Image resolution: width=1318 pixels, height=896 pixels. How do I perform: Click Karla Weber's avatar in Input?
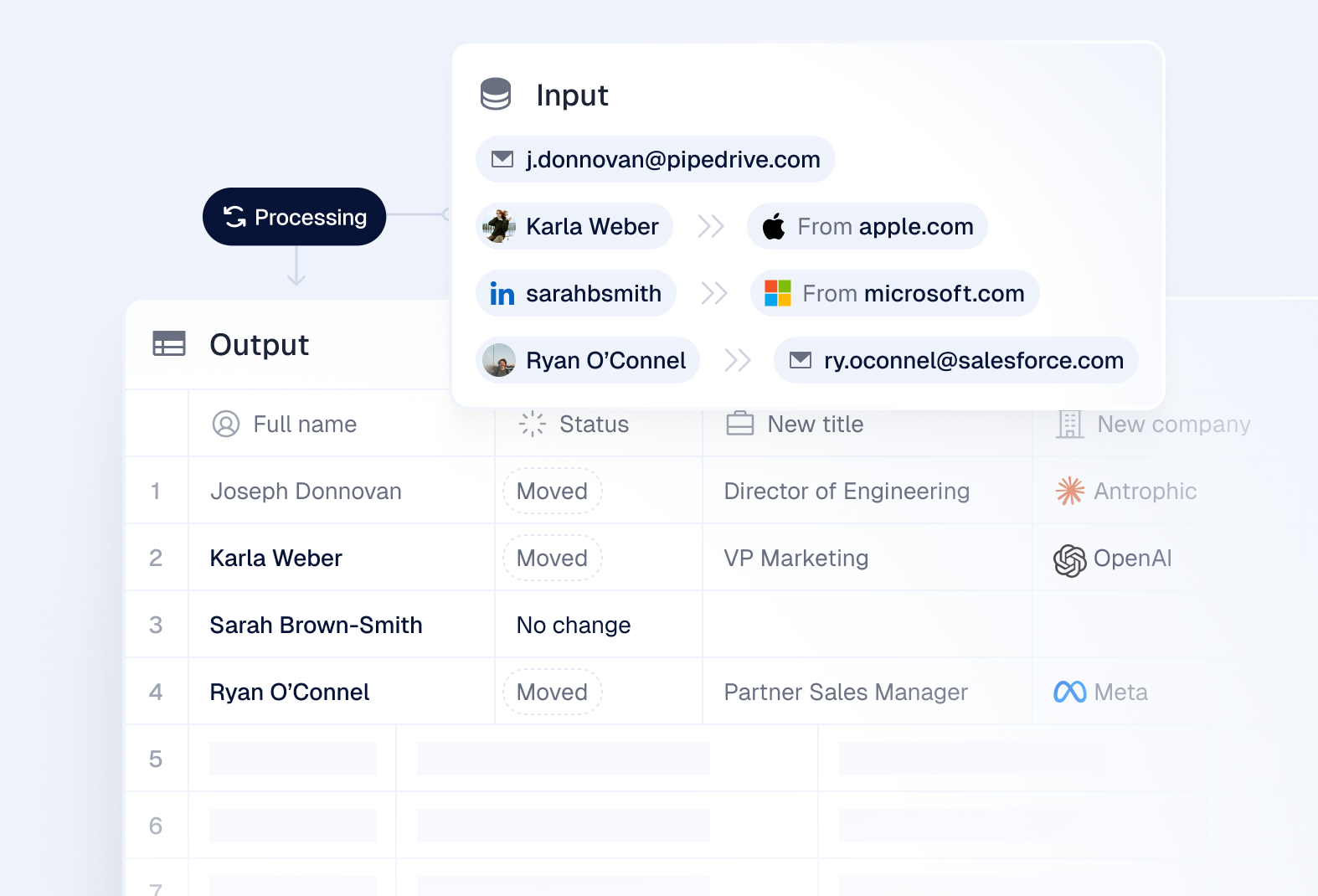499,226
